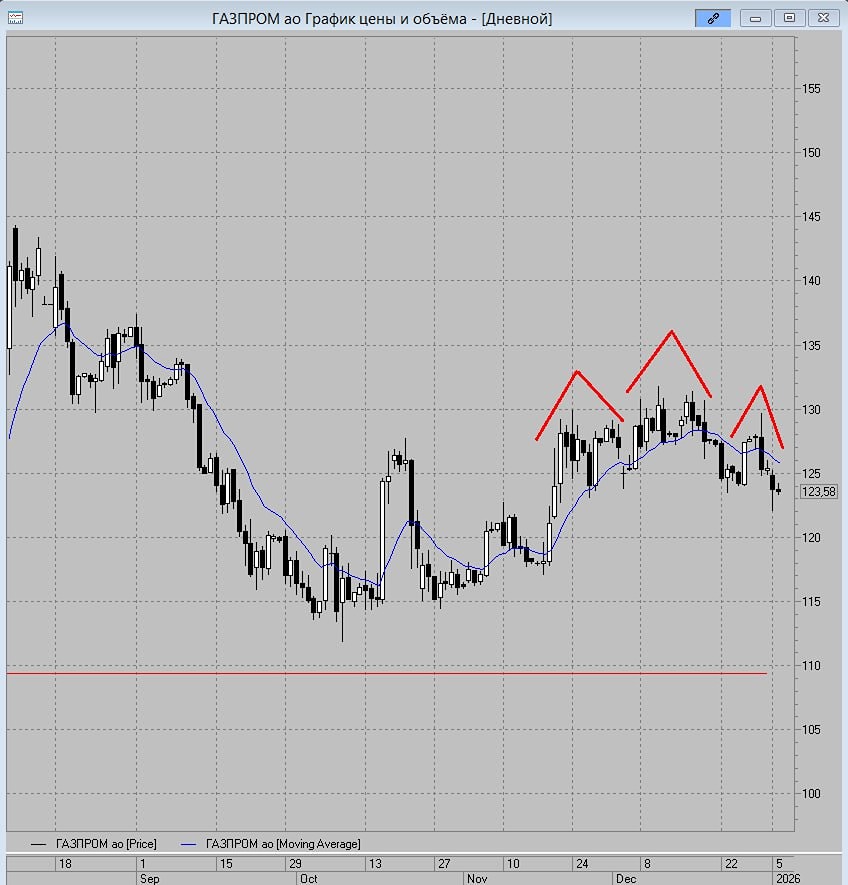Image resolution: width=848 pixels, height=885 pixels.
Task: Click the Oct month label on time axis
Action: point(308,879)
